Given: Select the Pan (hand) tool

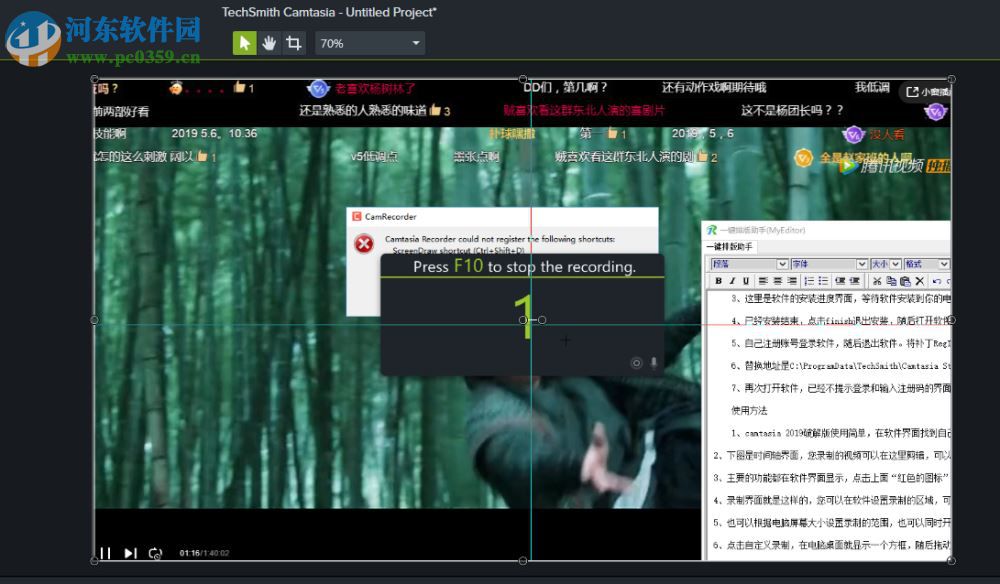Looking at the screenshot, I should [x=268, y=43].
